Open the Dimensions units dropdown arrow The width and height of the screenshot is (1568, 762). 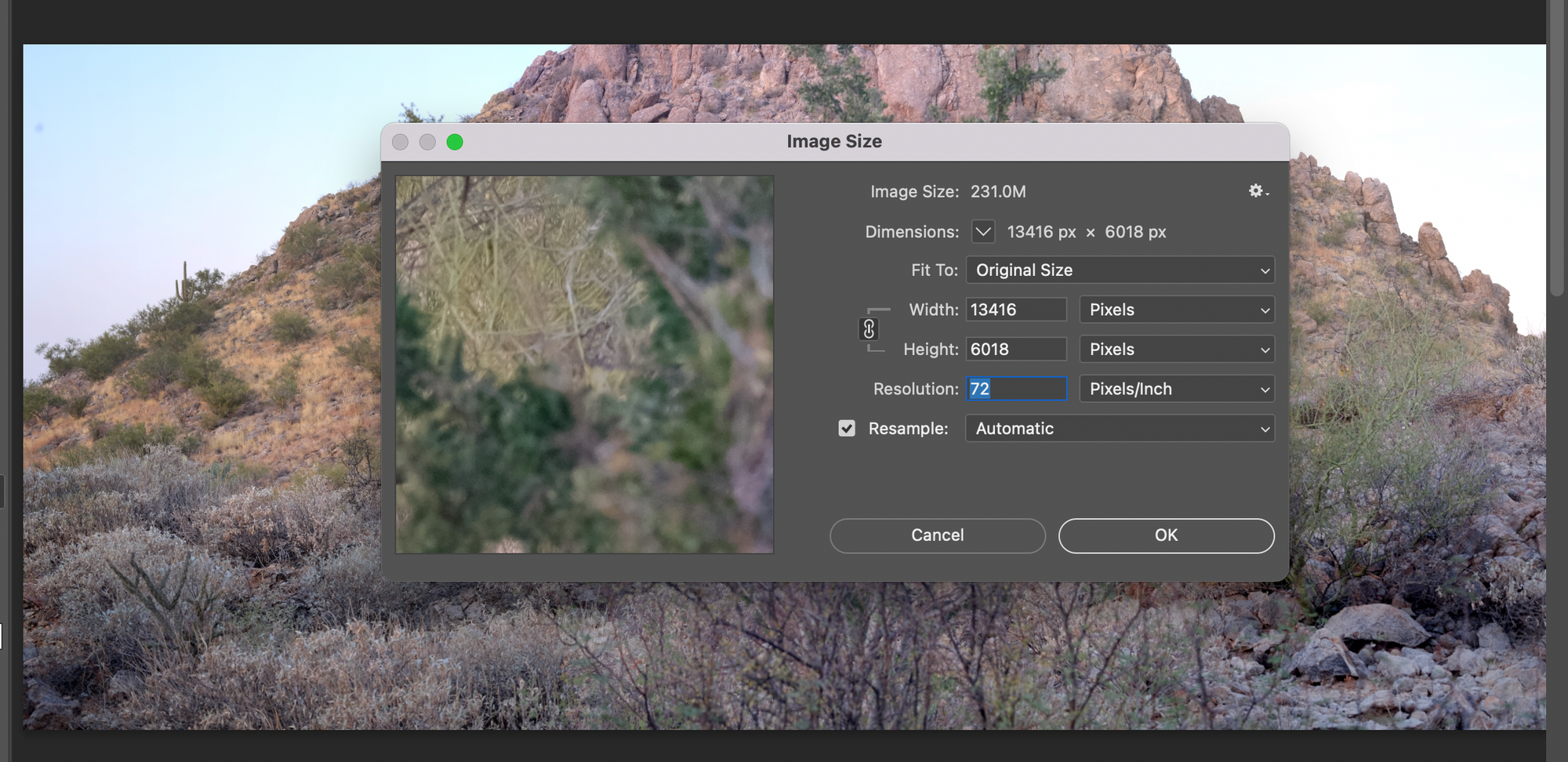(983, 231)
